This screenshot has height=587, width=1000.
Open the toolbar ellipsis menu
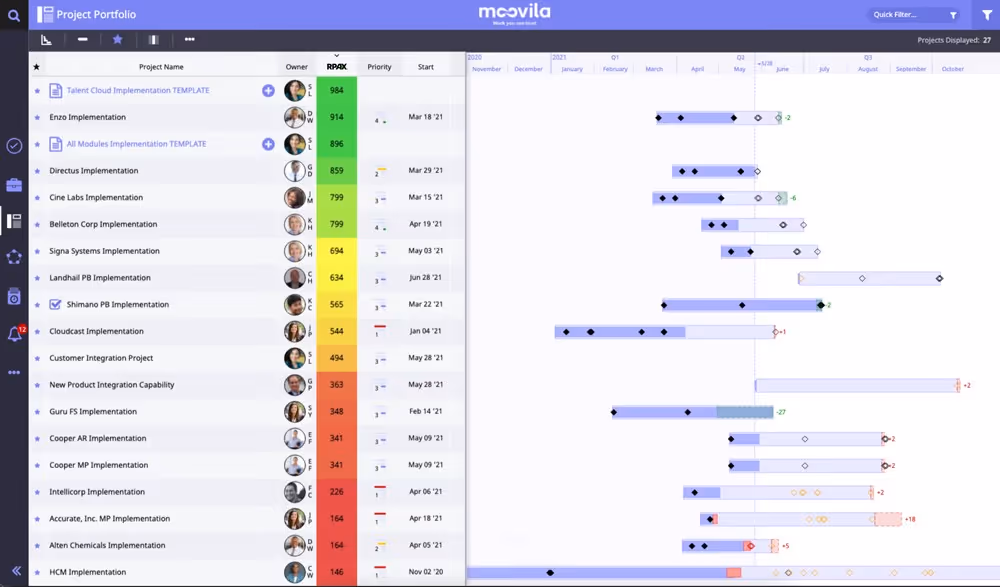189,40
